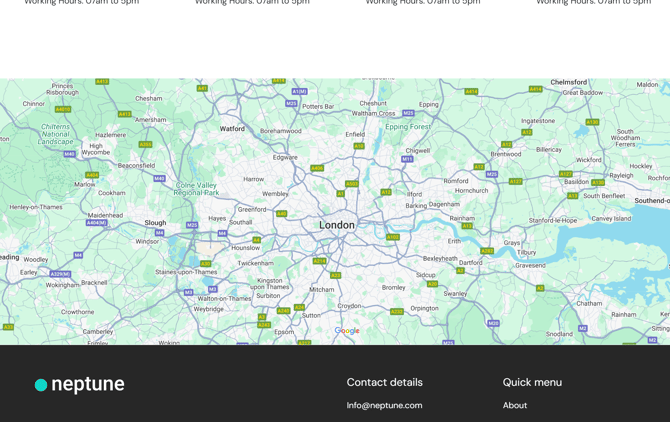Click the Enfield map label
670x422 pixels.
[x=355, y=134]
